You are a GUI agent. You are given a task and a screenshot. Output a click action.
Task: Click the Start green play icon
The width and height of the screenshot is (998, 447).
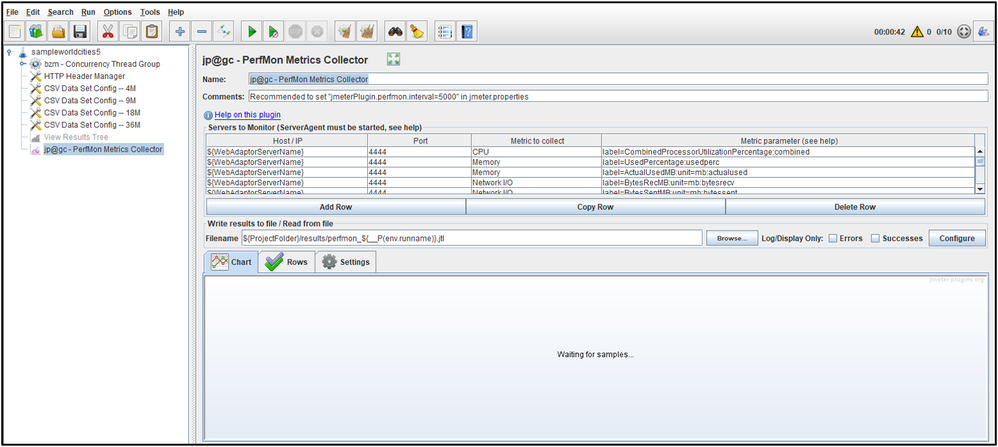[252, 31]
